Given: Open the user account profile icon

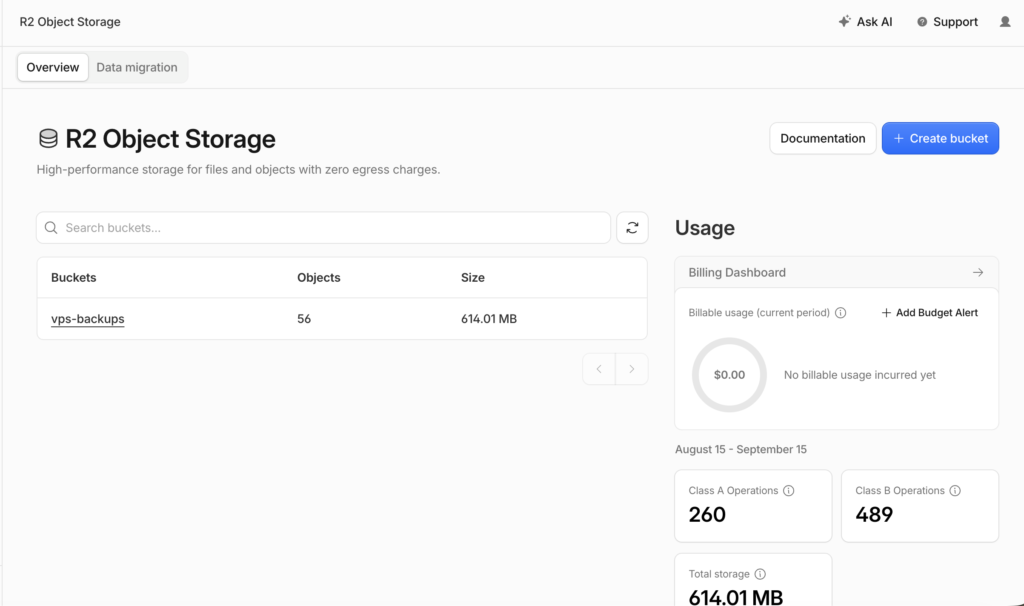Looking at the screenshot, I should tap(1005, 22).
